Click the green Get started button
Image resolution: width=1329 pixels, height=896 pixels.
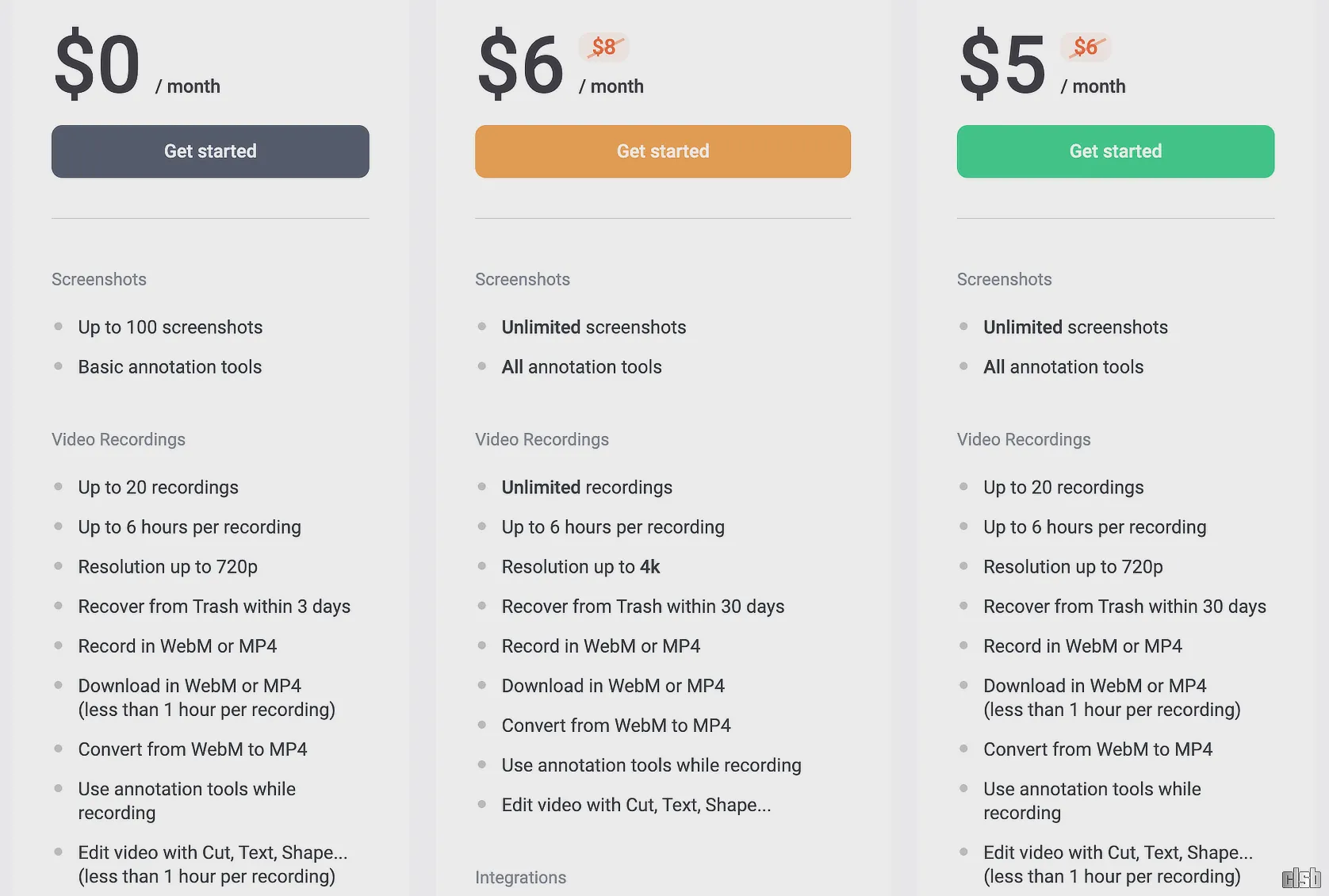[1116, 151]
